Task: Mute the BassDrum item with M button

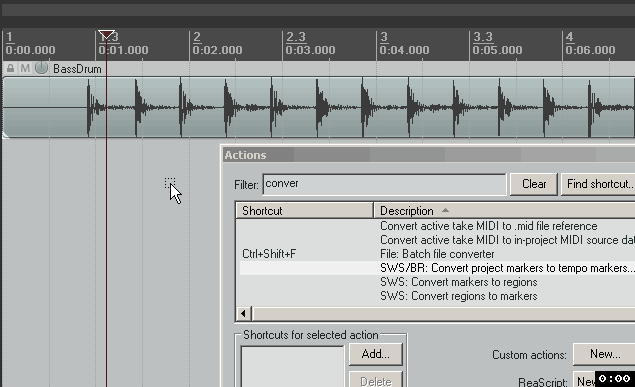Action: tap(25, 68)
